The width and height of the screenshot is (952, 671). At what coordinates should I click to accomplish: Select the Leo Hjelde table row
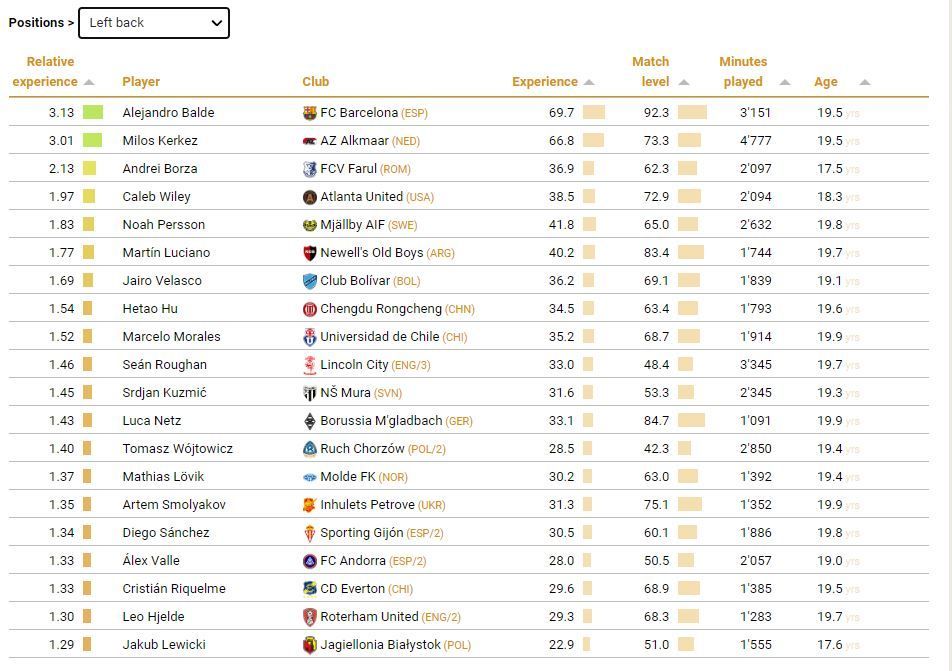pos(469,616)
